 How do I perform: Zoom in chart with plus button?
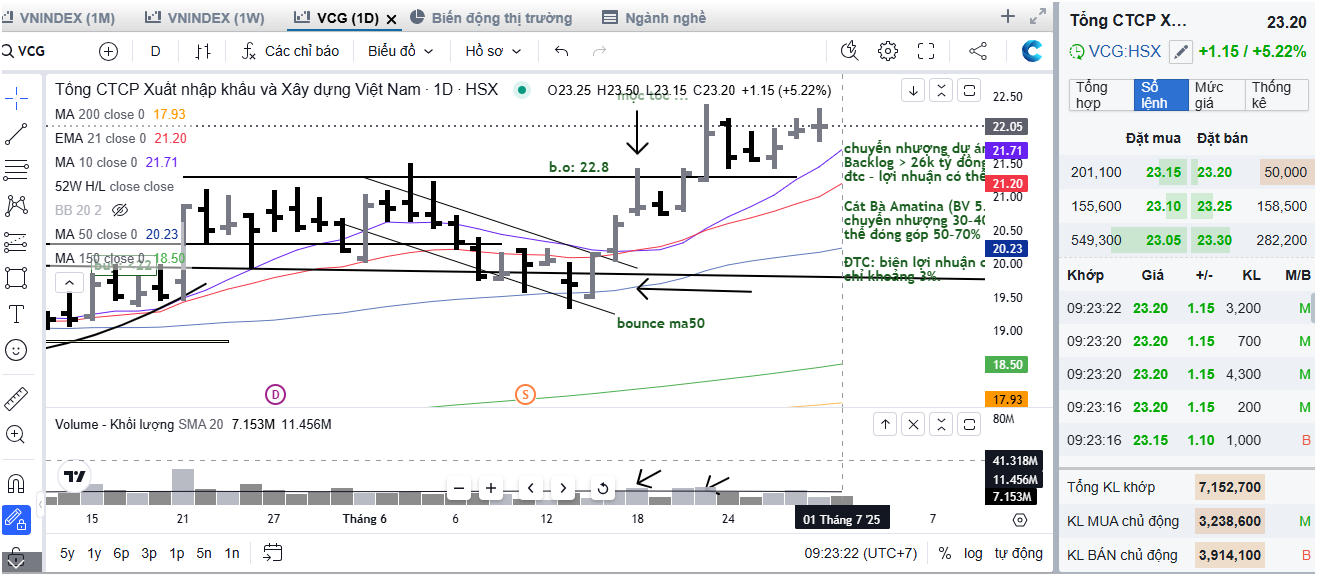[x=491, y=489]
